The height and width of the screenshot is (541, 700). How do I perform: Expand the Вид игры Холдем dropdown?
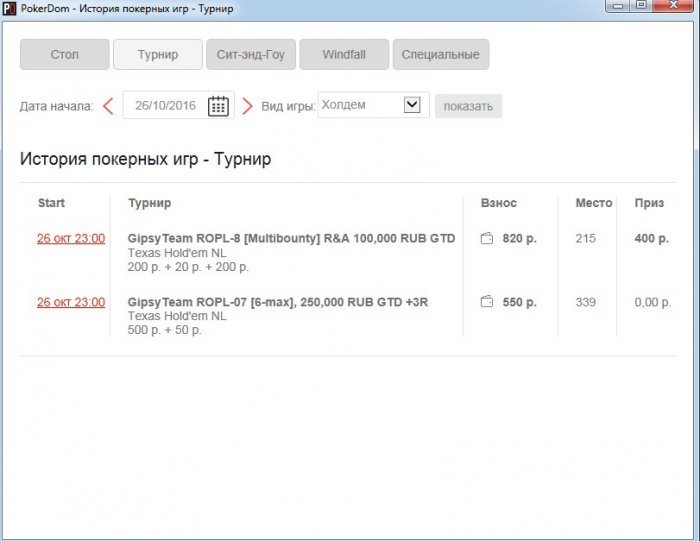point(412,105)
